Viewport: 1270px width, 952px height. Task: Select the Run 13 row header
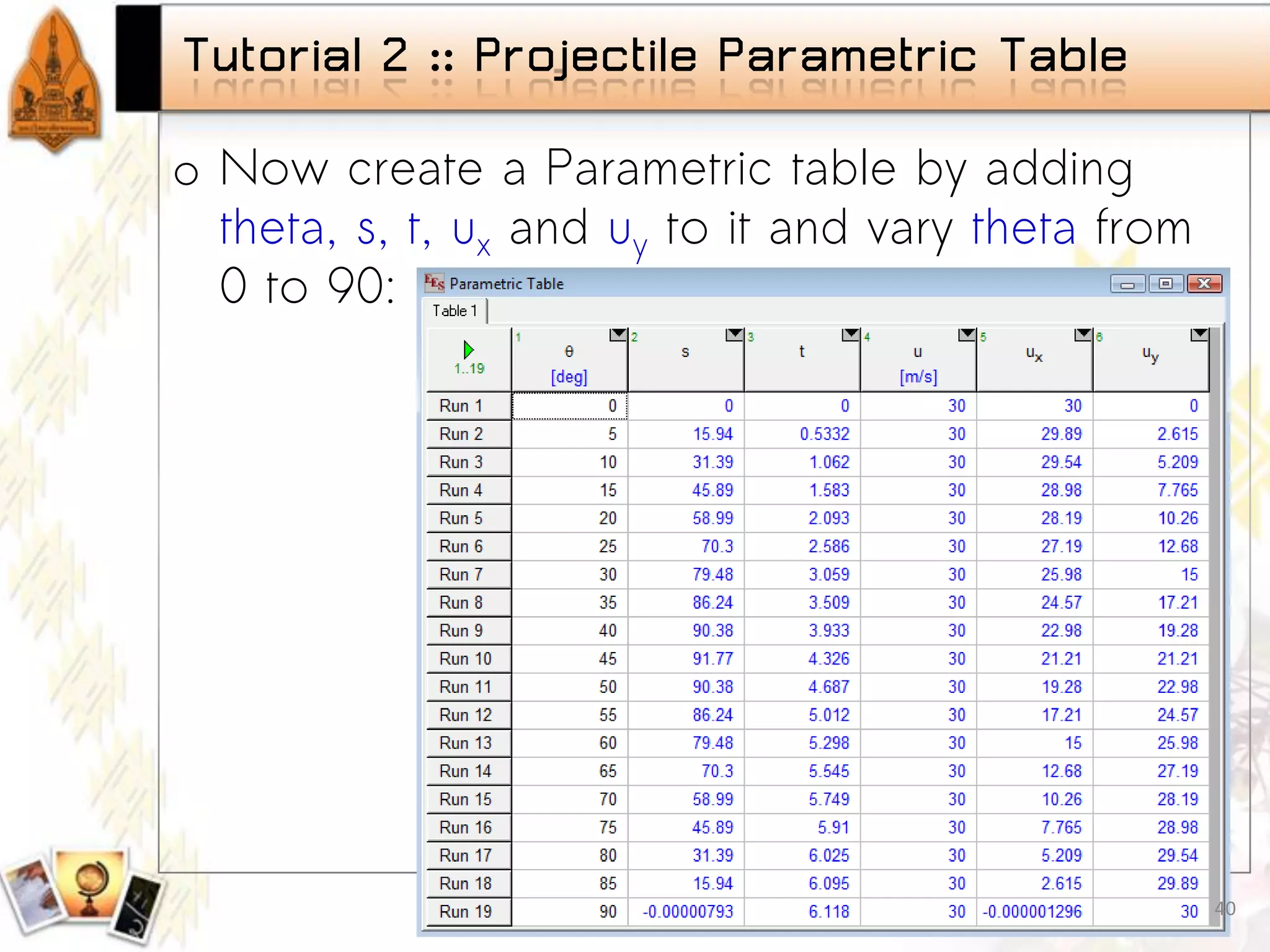click(469, 743)
